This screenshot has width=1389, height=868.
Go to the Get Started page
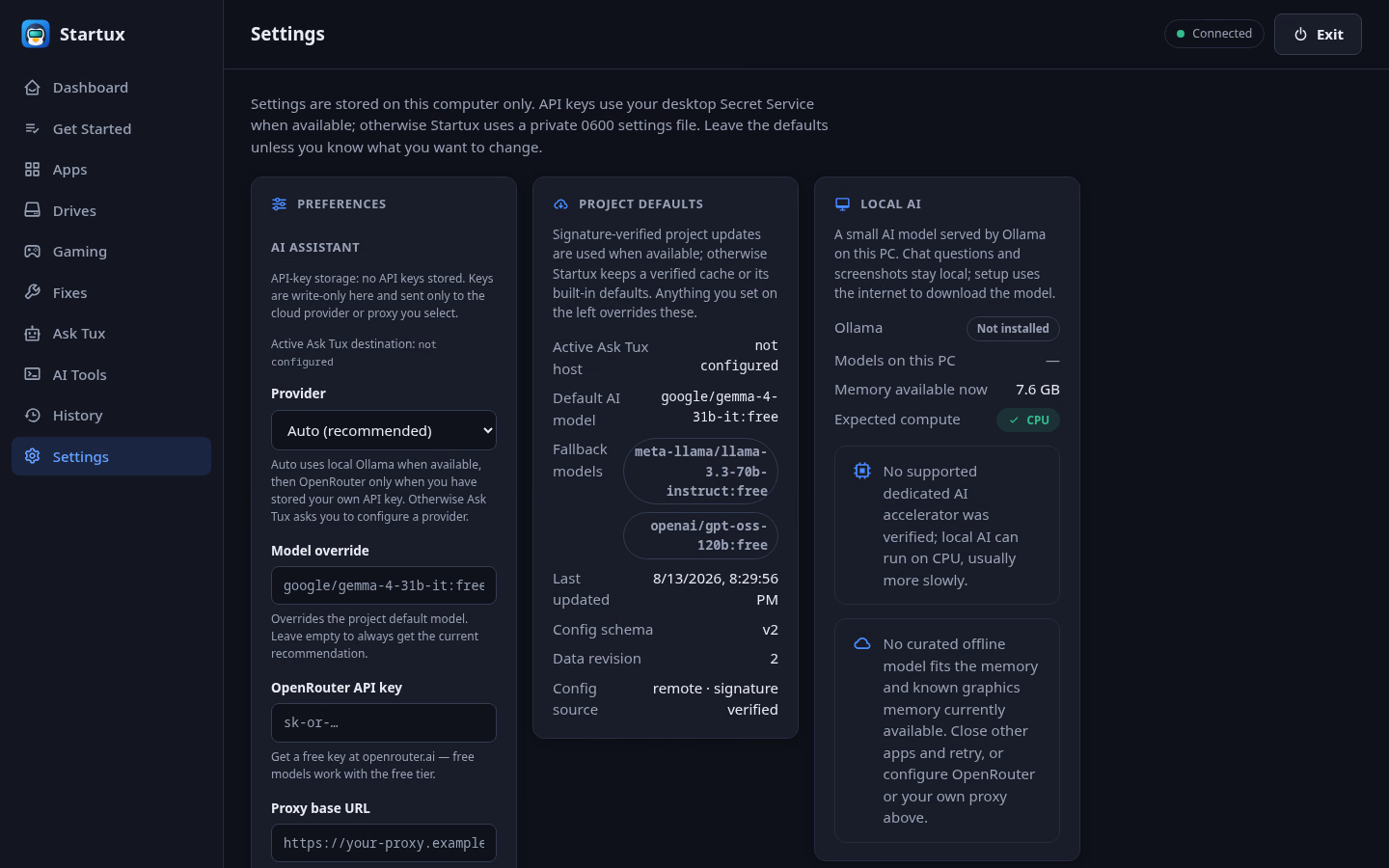tap(112, 128)
